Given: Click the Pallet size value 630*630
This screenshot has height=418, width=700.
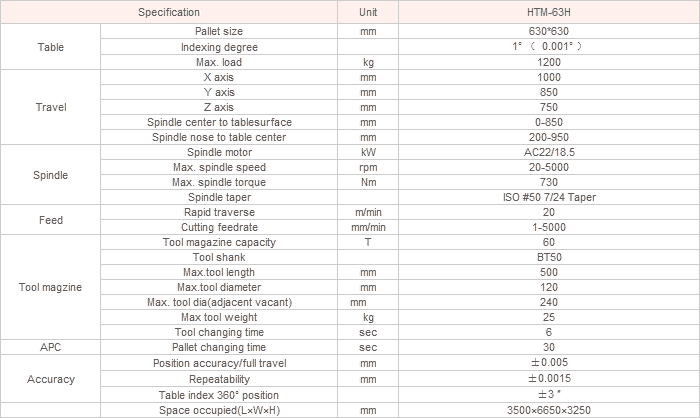Looking at the screenshot, I should point(549,31).
